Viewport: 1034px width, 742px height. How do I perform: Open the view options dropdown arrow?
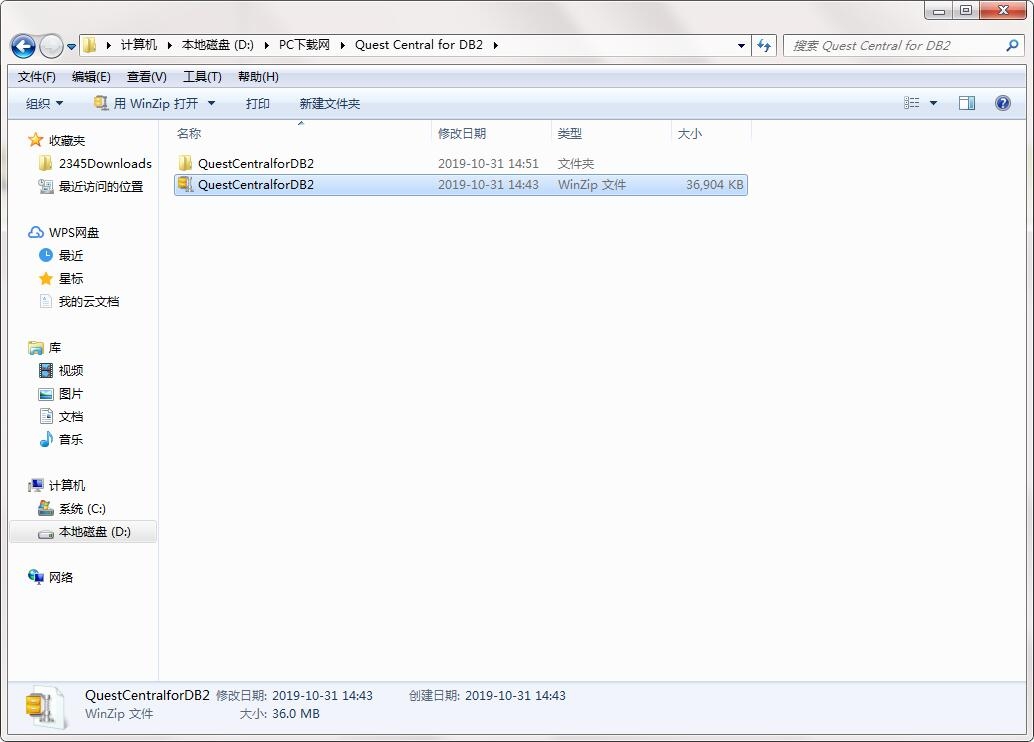(x=933, y=103)
